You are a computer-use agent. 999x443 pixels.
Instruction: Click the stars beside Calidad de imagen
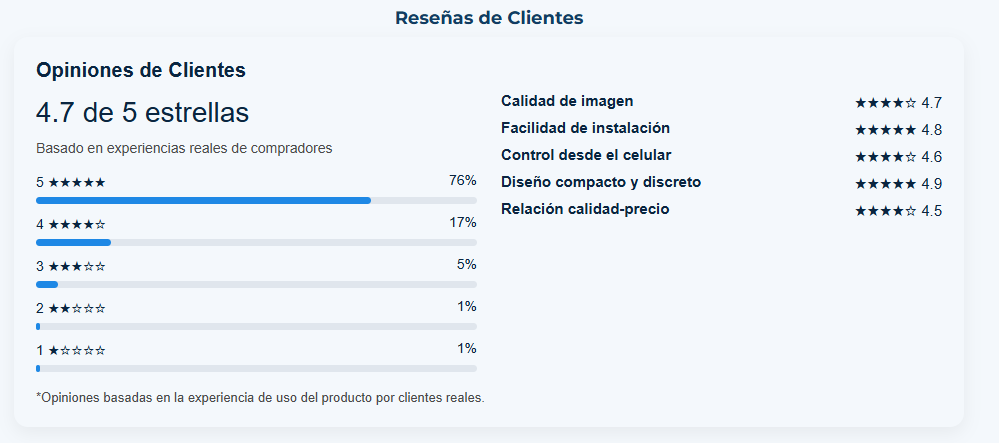point(885,103)
